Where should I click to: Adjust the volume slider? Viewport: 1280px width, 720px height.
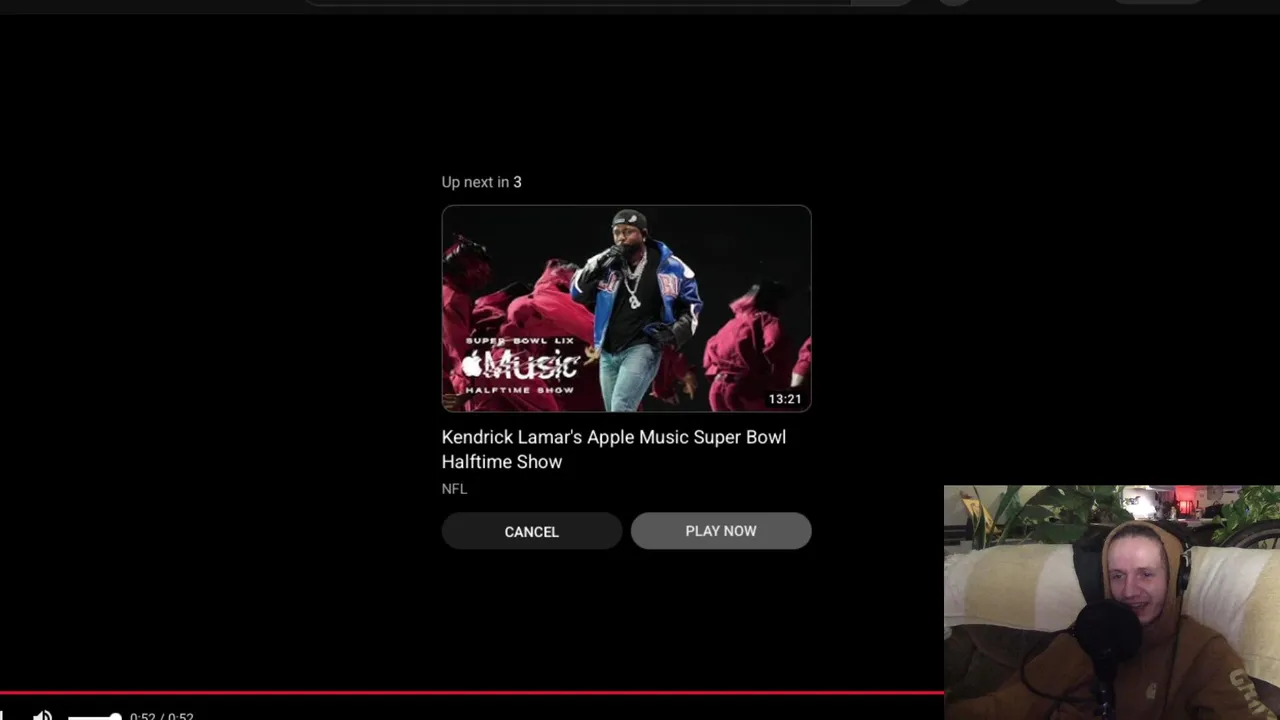[95, 716]
